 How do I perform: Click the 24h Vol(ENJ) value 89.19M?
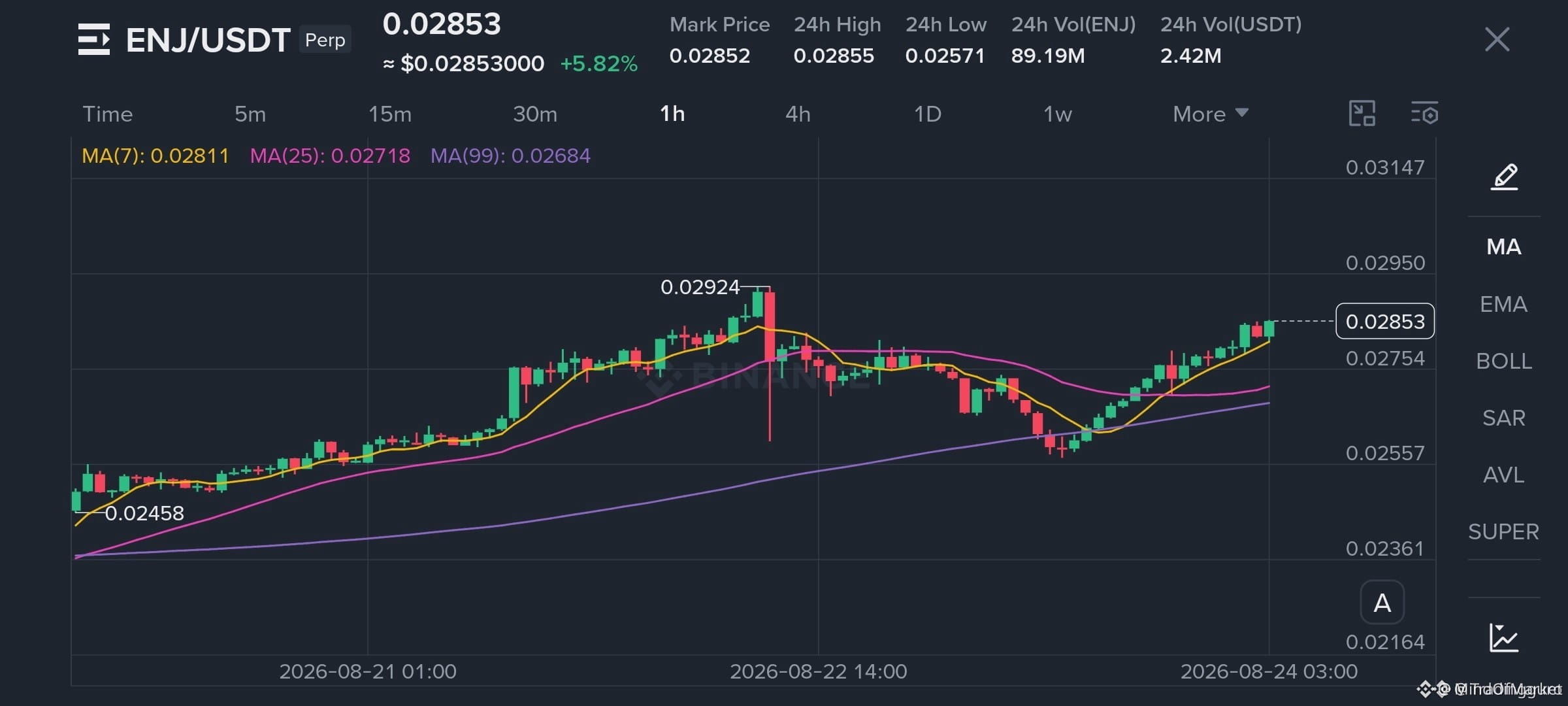pyautogui.click(x=1048, y=56)
